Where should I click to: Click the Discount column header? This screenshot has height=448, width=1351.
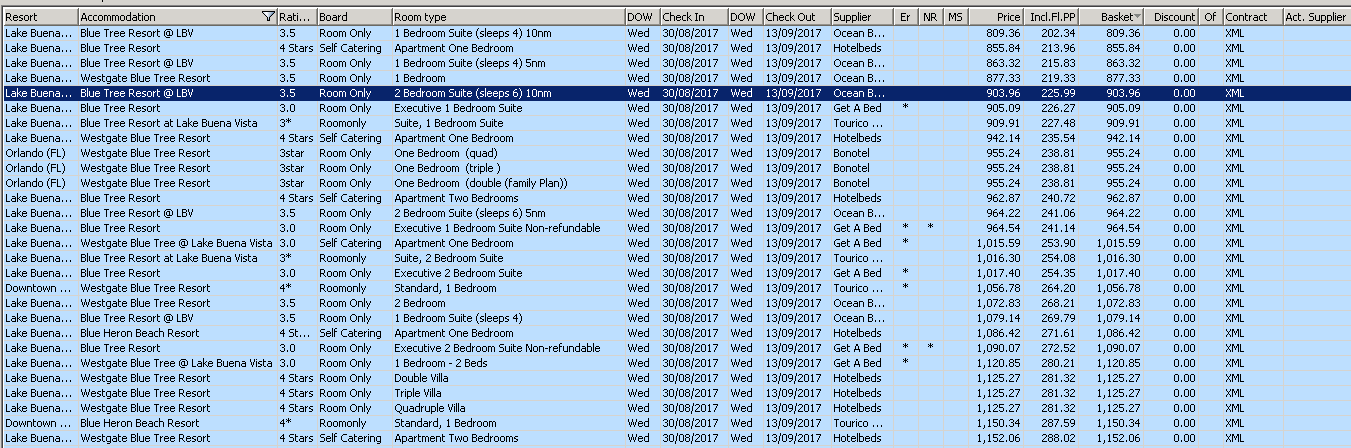tap(1173, 17)
